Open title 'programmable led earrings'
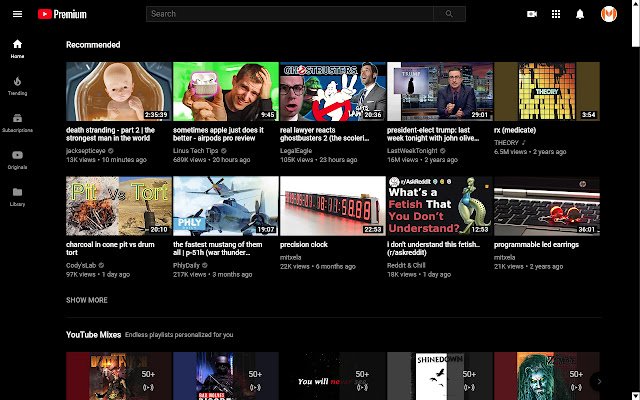640x400 pixels. click(536, 244)
